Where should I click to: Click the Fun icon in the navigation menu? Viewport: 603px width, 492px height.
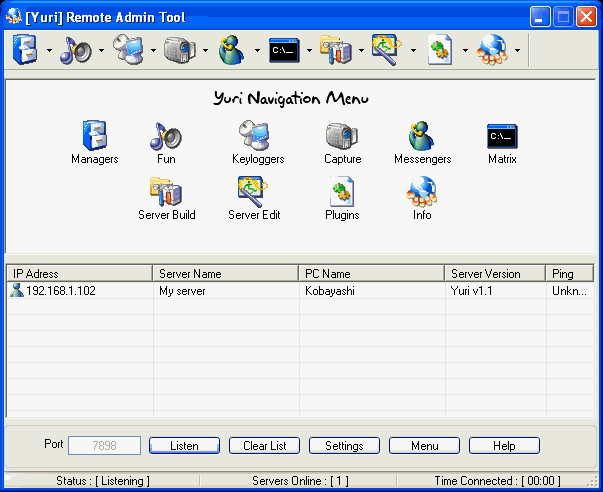pyautogui.click(x=165, y=137)
